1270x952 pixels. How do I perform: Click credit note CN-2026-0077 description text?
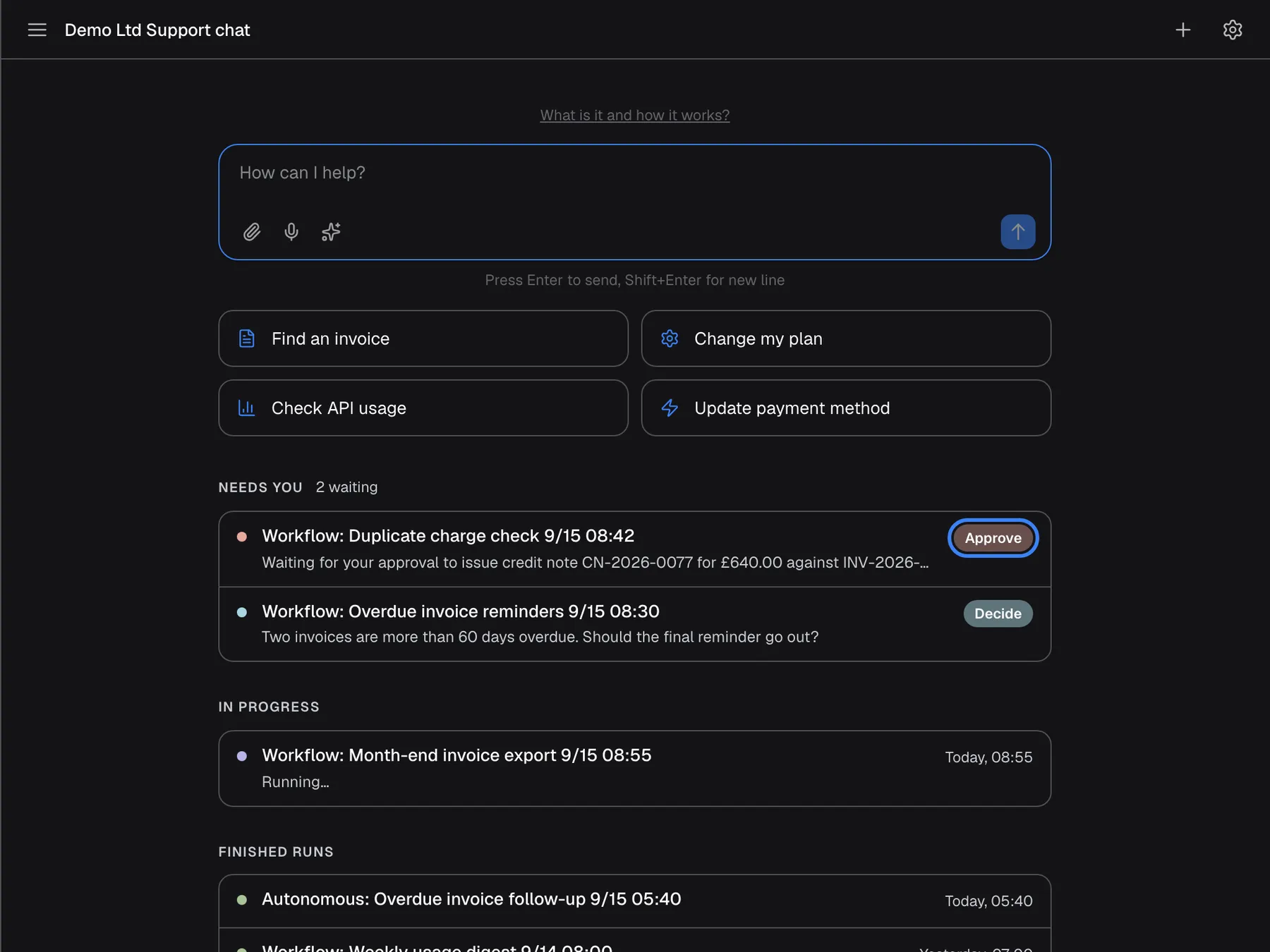[595, 563]
